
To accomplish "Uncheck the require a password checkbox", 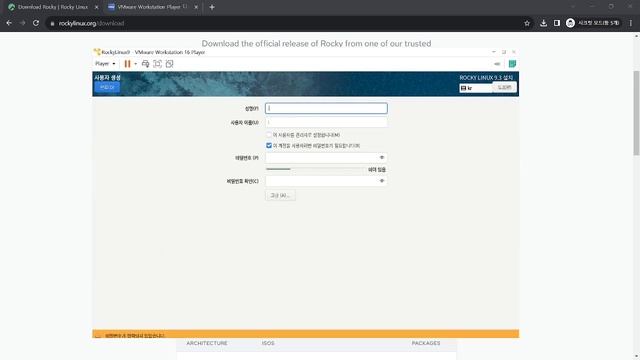I will (x=269, y=145).
